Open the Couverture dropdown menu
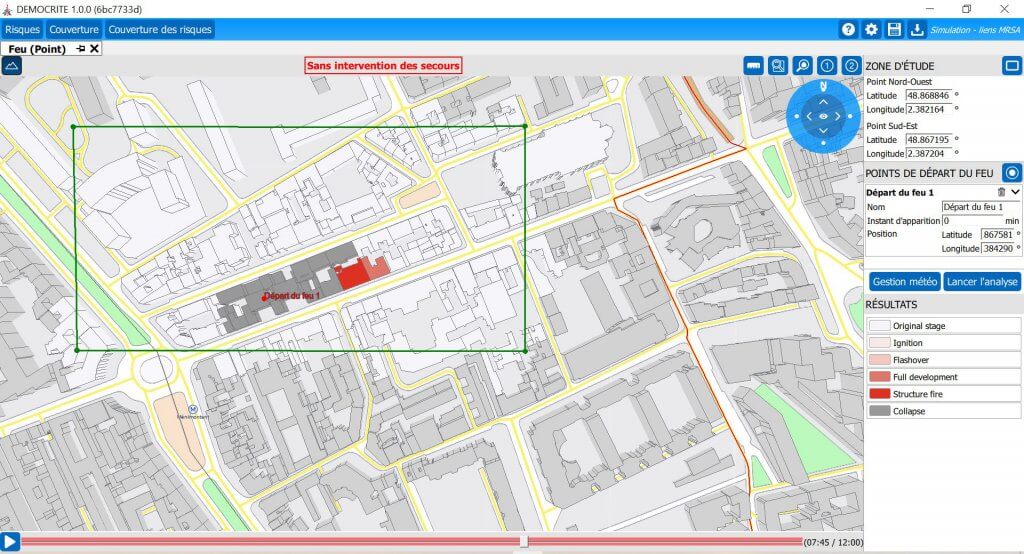 (x=74, y=29)
